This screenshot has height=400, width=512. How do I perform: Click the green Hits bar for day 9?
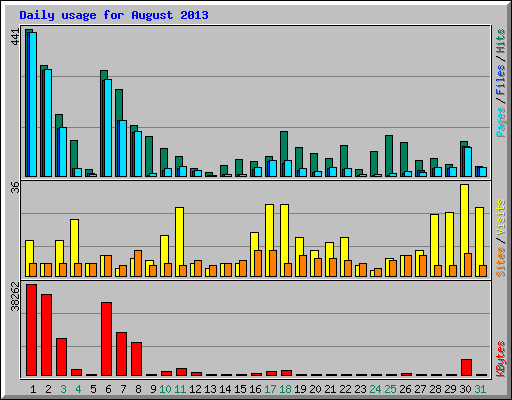click(x=149, y=155)
